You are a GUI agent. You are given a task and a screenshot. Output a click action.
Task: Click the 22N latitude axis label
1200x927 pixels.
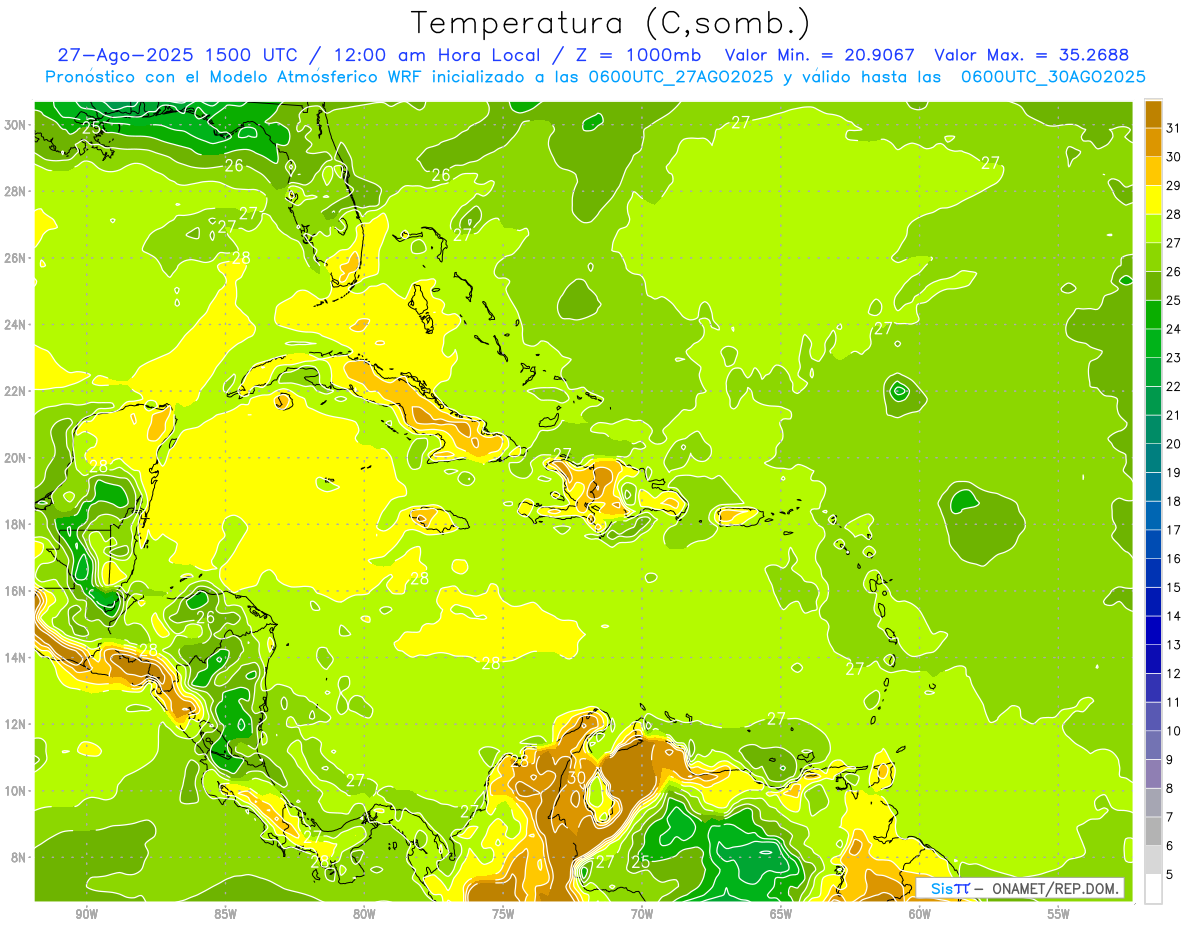click(17, 391)
